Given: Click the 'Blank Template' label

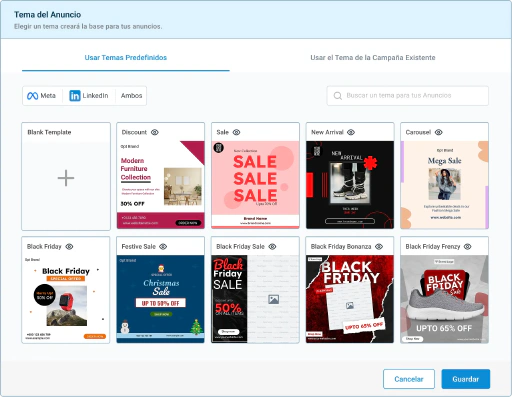Looking at the screenshot, I should click(x=49, y=132).
